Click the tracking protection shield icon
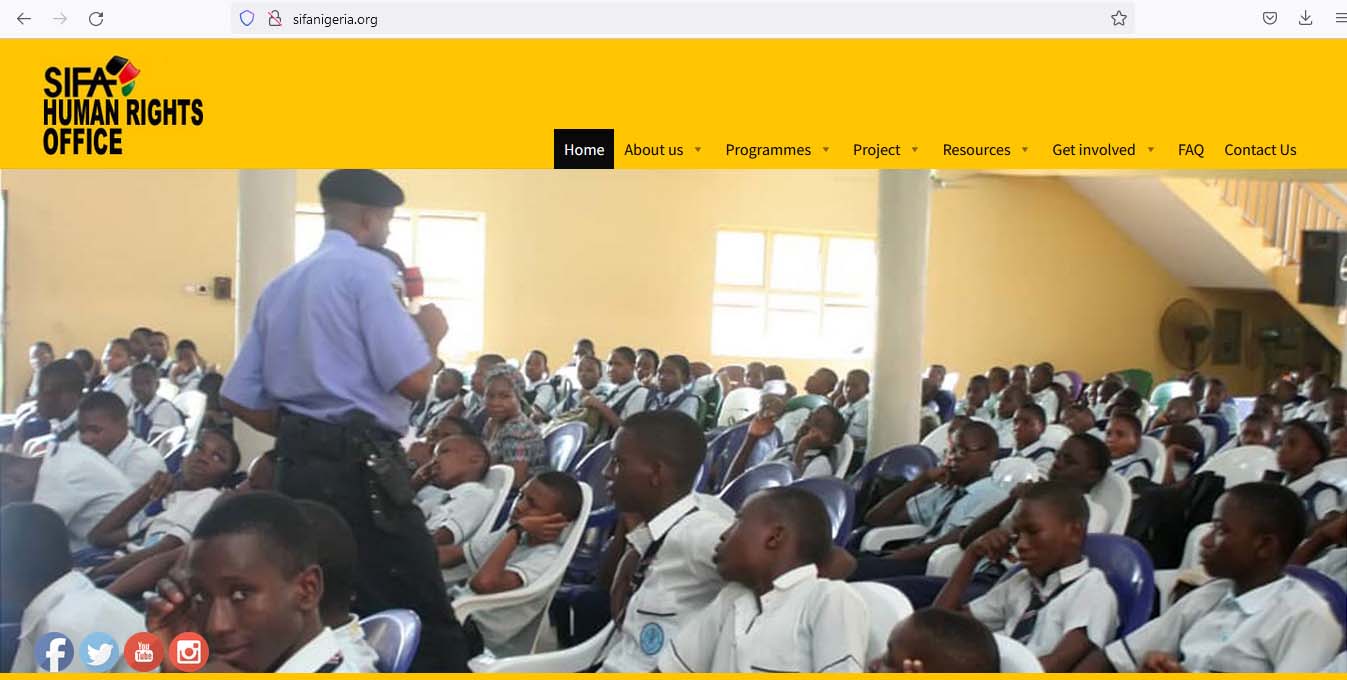 click(x=247, y=18)
